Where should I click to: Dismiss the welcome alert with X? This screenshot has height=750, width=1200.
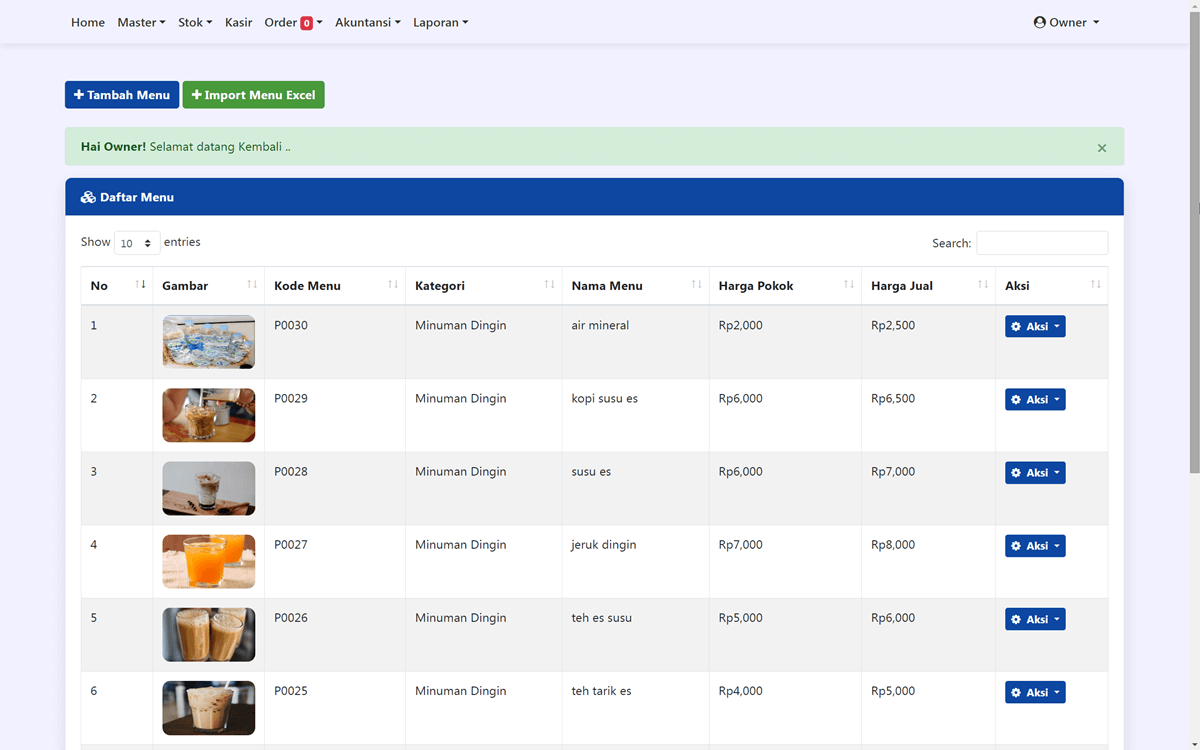coord(1101,147)
